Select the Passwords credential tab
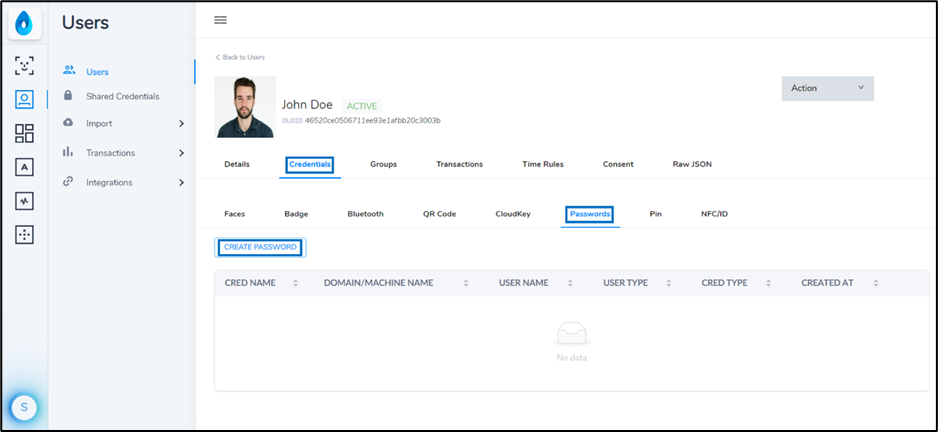 [x=590, y=214]
